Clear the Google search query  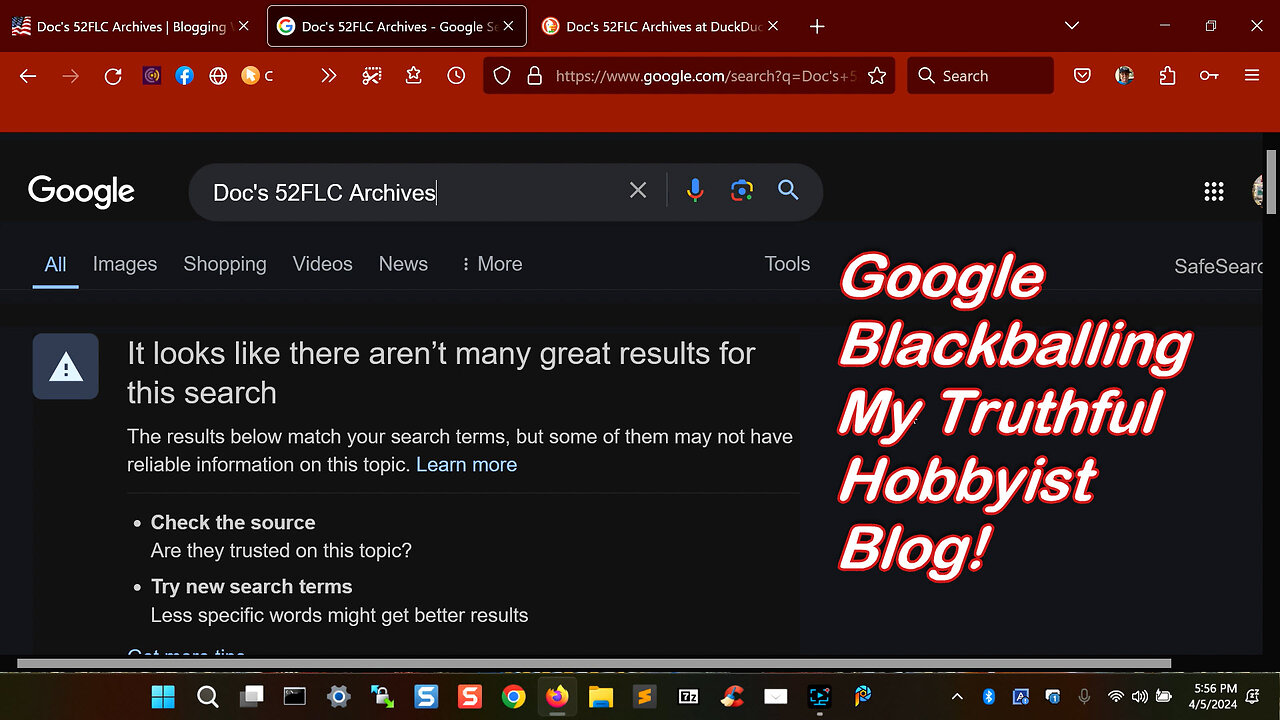[638, 190]
